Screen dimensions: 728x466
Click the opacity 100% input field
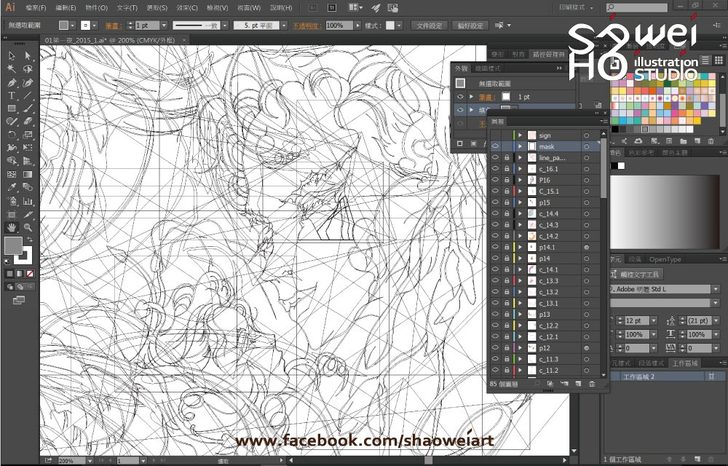[x=336, y=24]
